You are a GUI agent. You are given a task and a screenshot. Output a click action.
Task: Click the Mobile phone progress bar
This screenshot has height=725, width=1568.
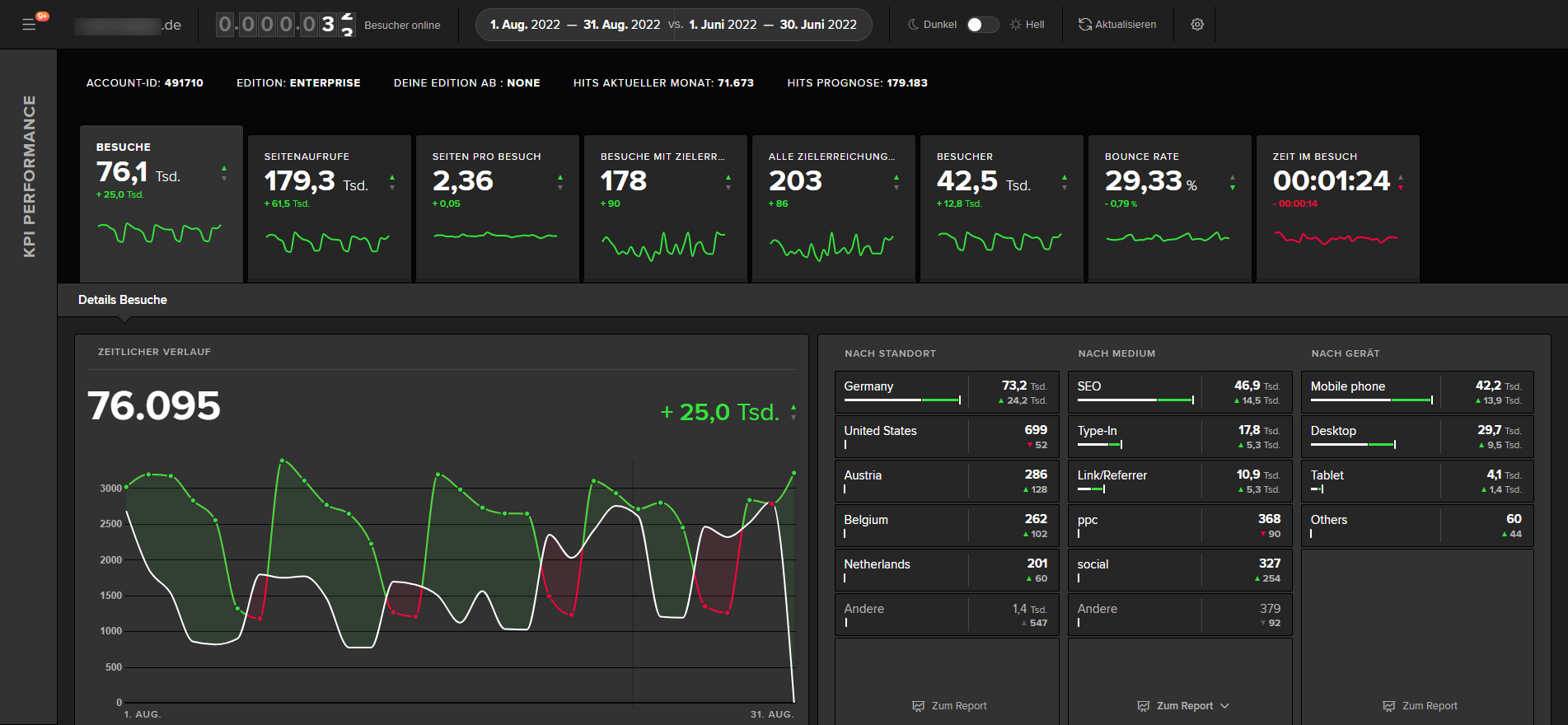[x=1372, y=400]
